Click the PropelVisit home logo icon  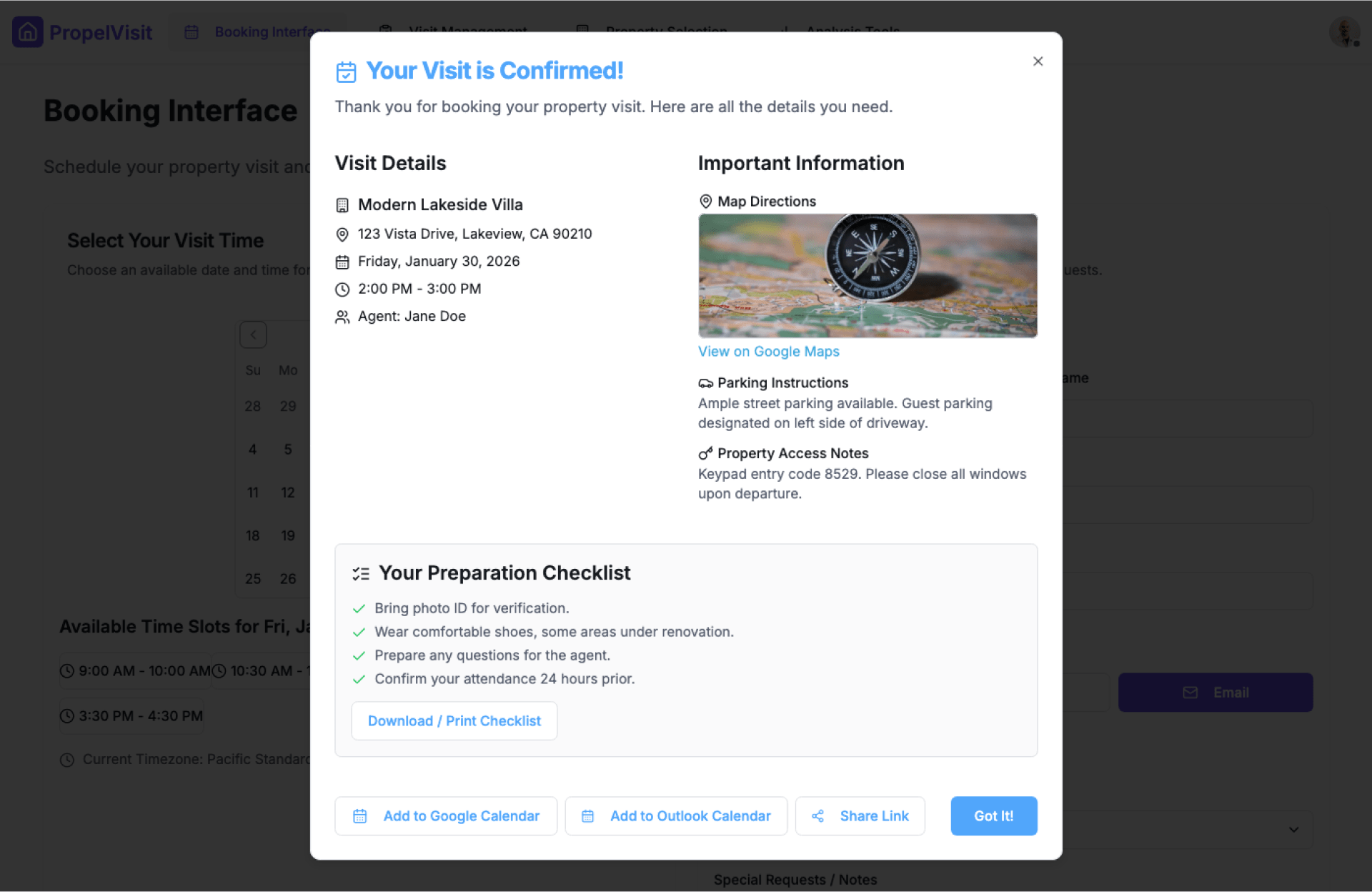pos(28,32)
